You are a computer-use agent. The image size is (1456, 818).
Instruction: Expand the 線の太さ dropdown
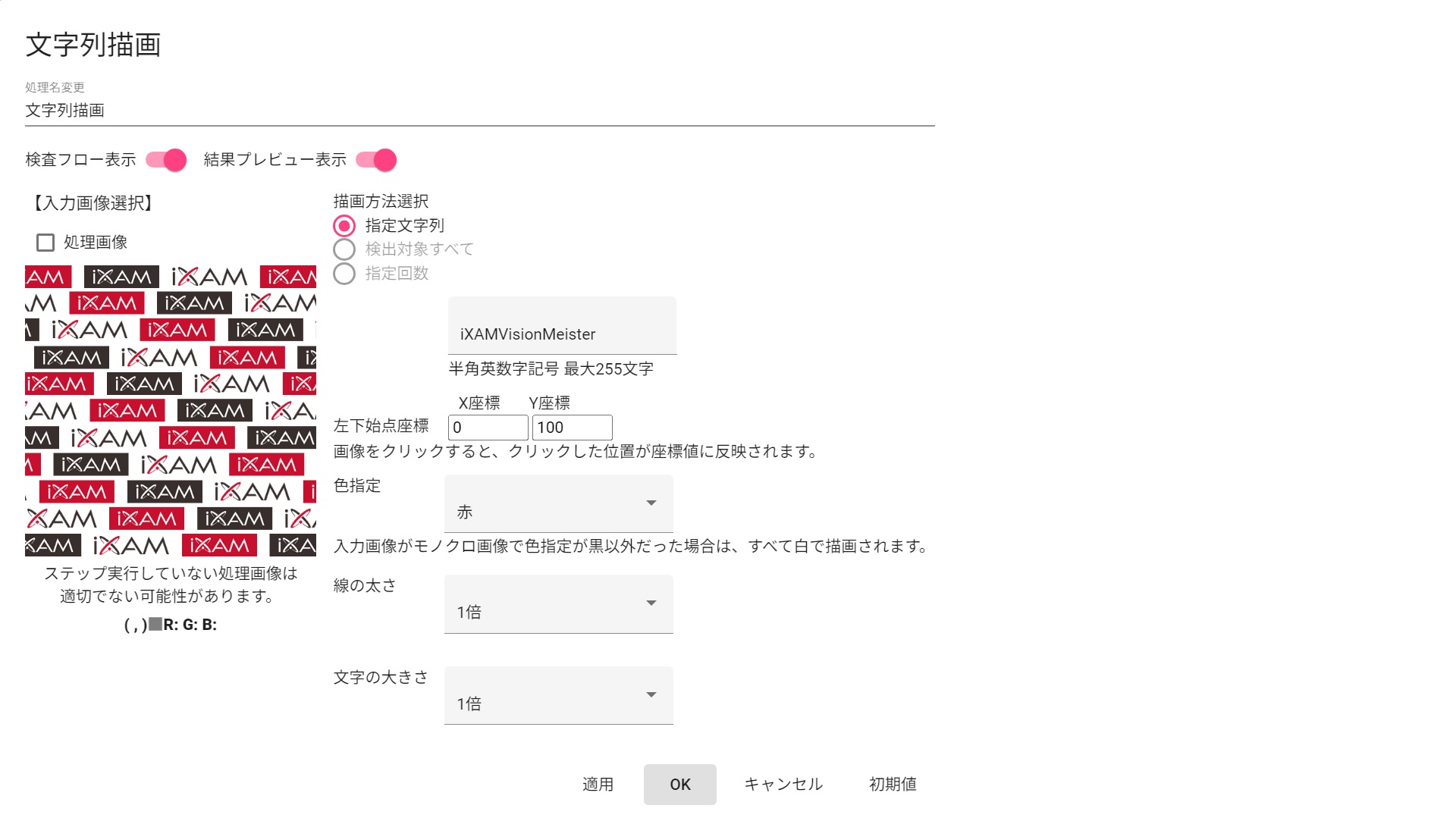tap(558, 604)
